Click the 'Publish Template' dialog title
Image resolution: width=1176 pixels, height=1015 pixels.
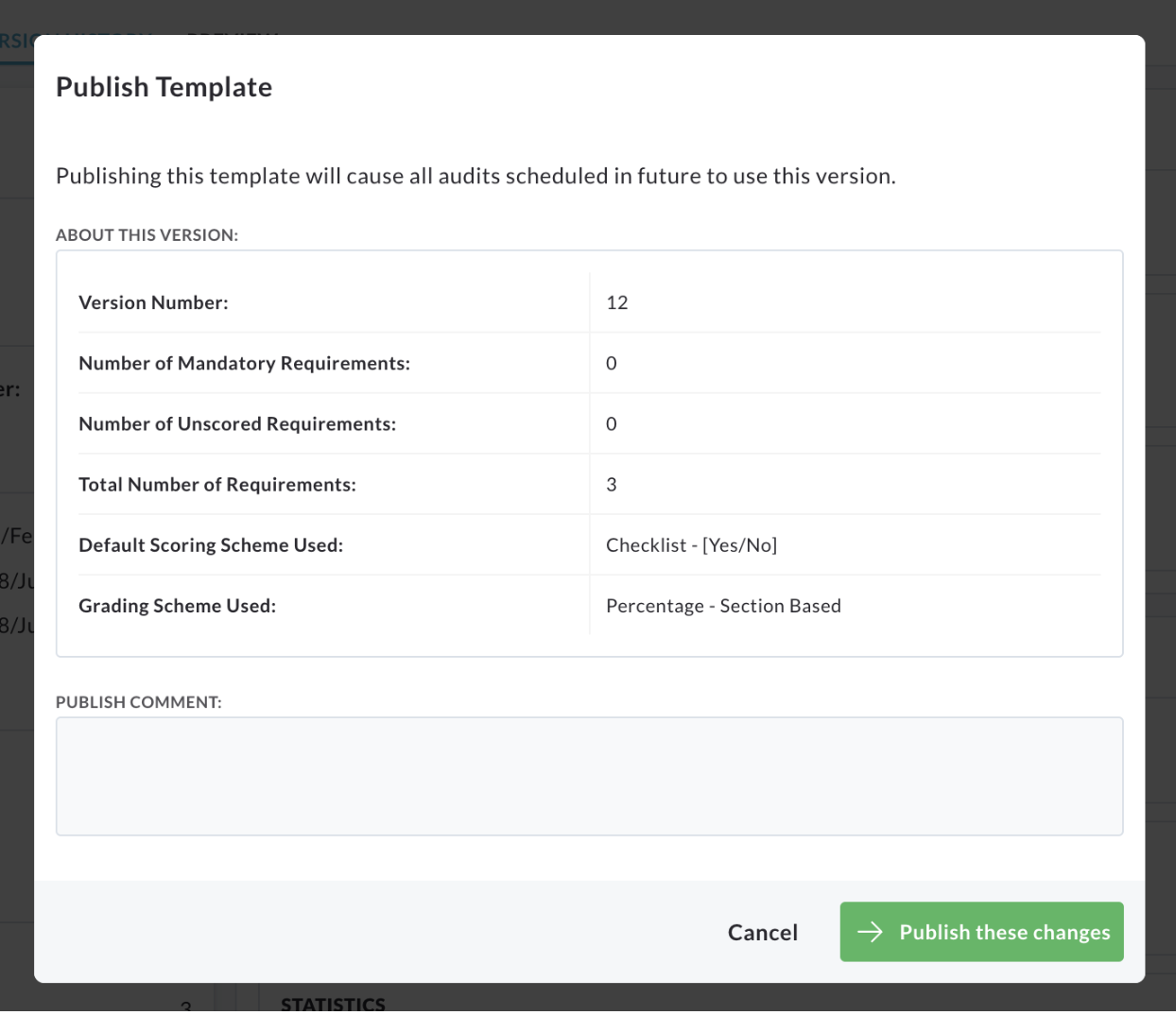point(164,87)
